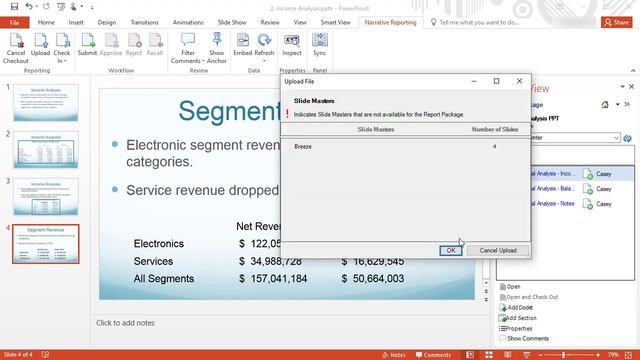Screen dimensions: 640x360
Task: Click Show Comments in the panel
Action: [x=524, y=339]
